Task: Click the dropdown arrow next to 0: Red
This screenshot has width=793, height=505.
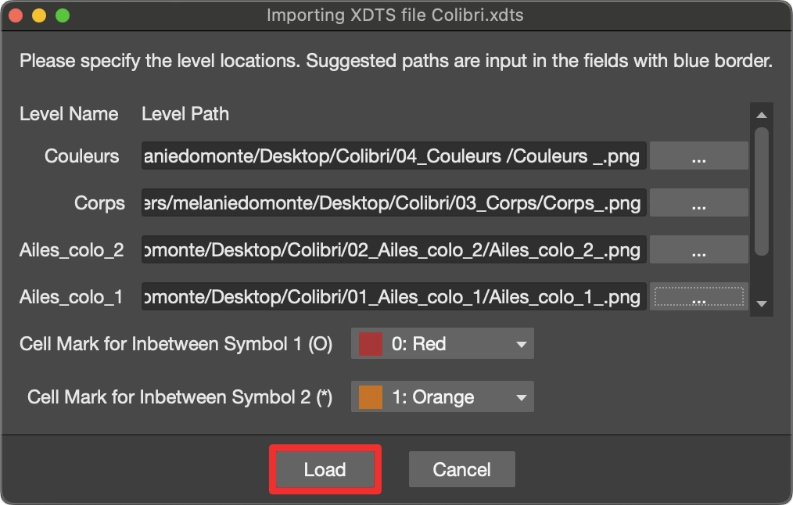Action: pos(521,344)
